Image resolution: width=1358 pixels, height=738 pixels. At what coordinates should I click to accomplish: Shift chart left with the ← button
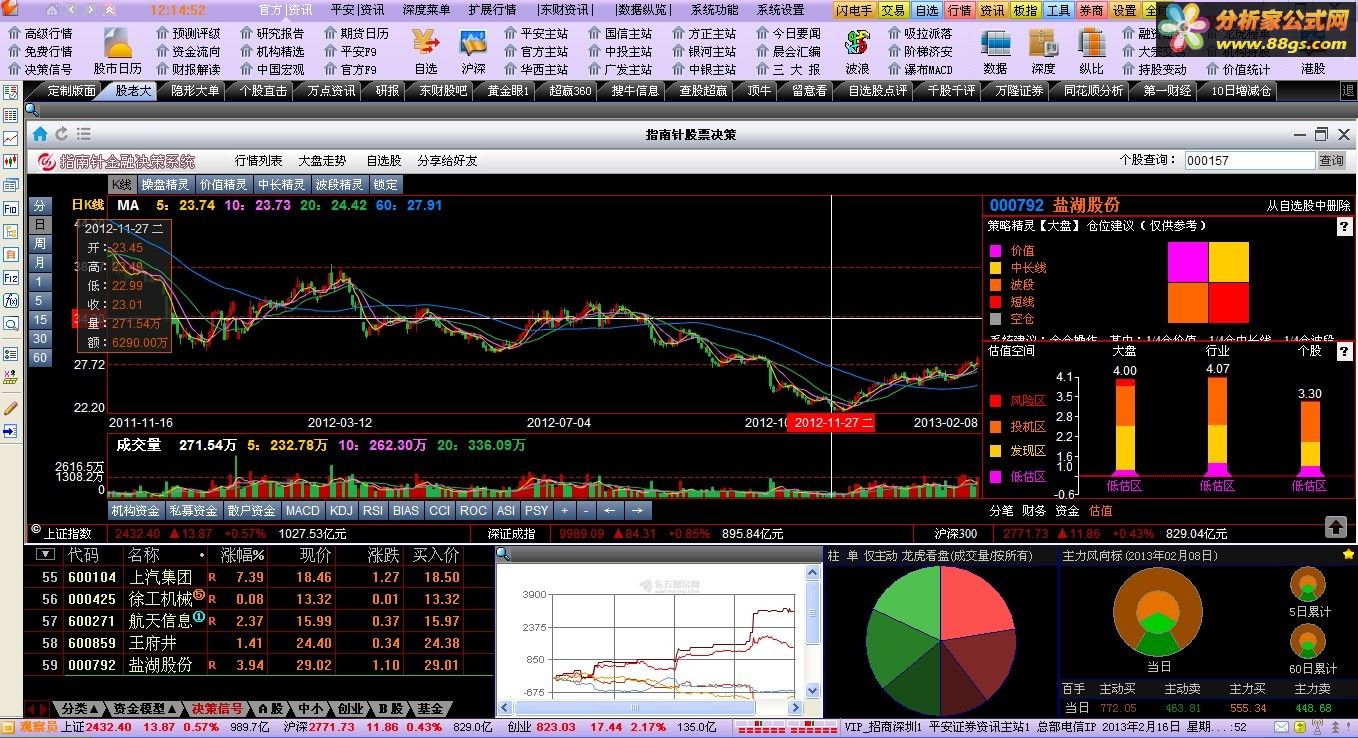tap(609, 510)
